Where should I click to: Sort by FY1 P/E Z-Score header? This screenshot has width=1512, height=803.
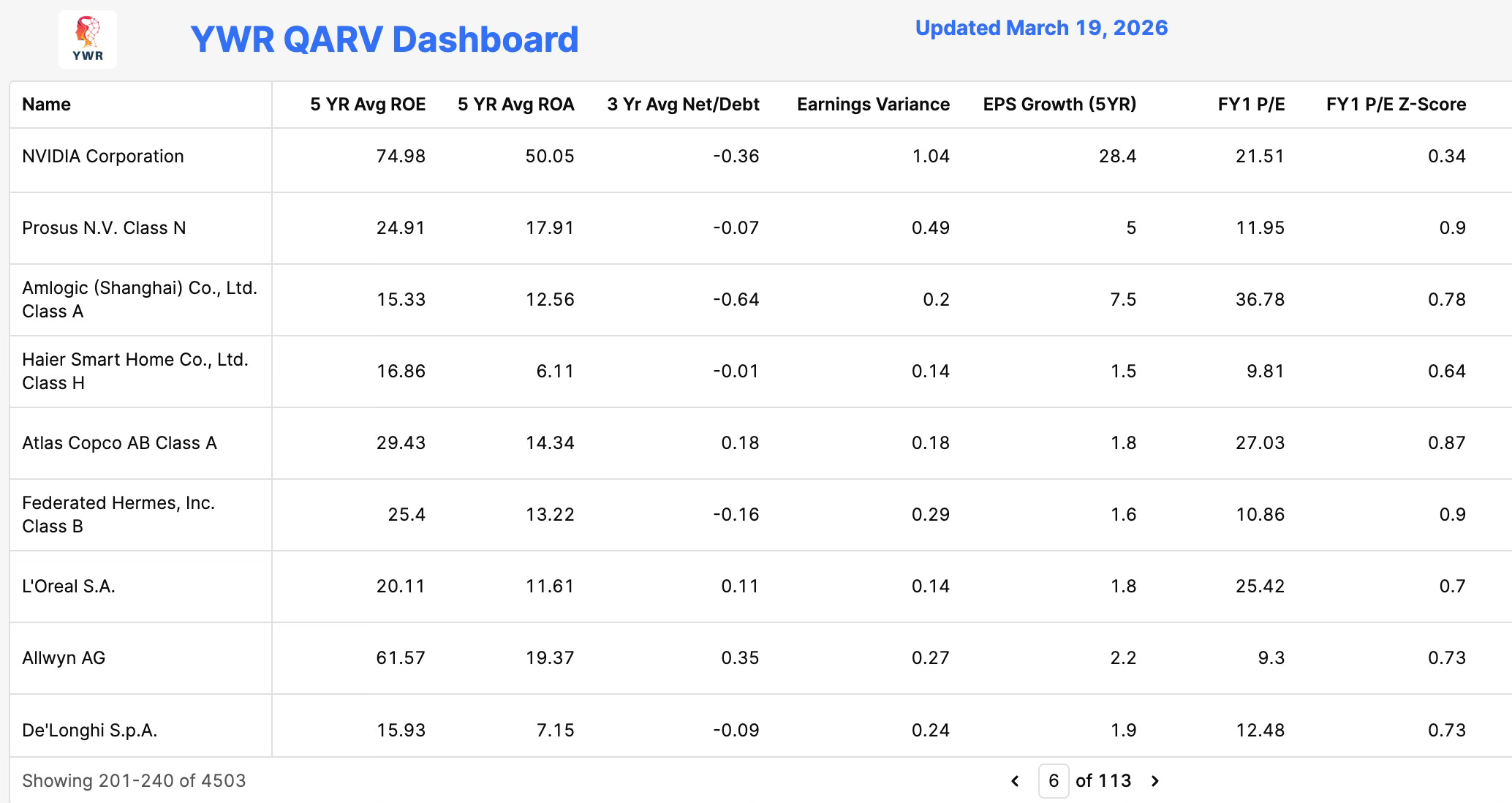point(1396,105)
